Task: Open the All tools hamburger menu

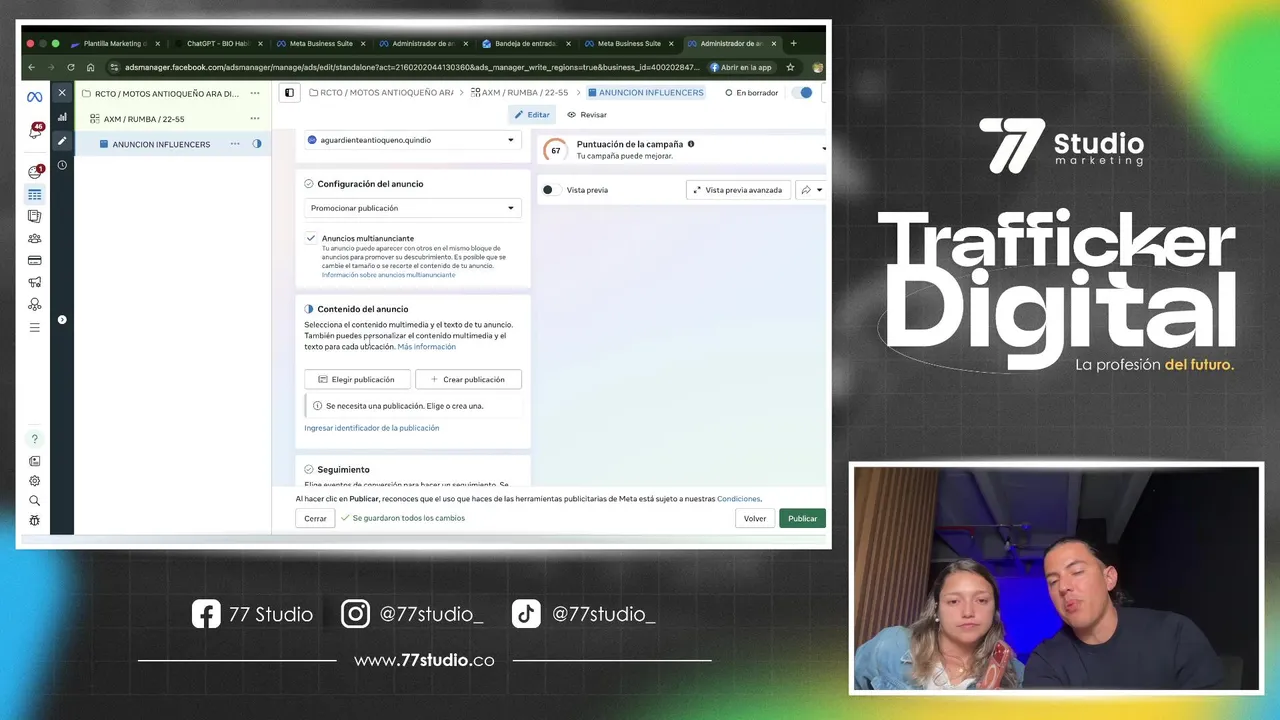Action: (x=35, y=327)
